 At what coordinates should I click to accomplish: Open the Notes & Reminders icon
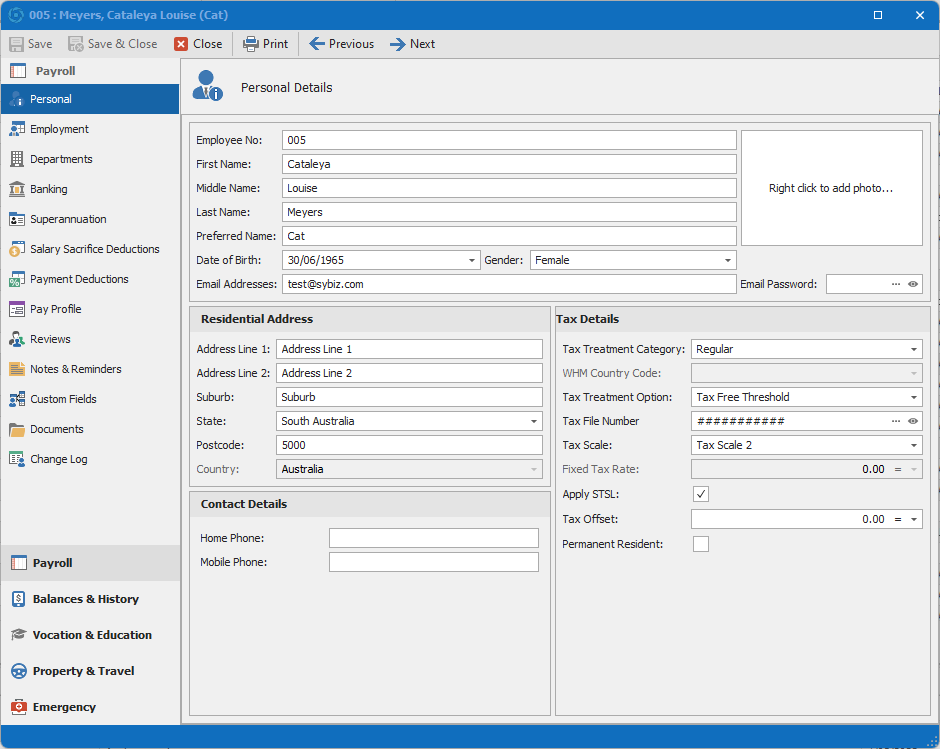(x=17, y=369)
